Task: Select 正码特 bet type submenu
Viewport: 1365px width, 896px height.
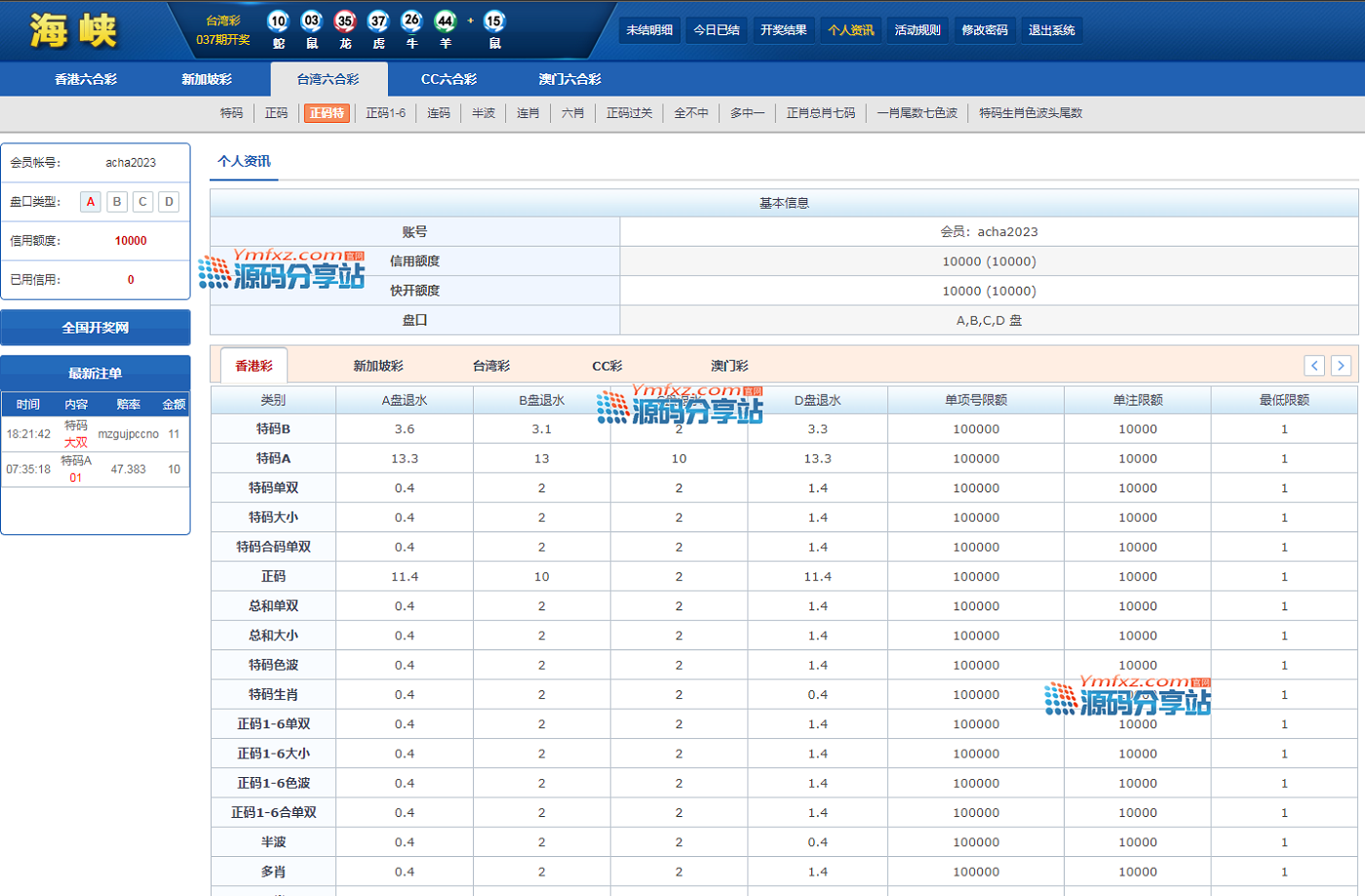Action: 327,113
